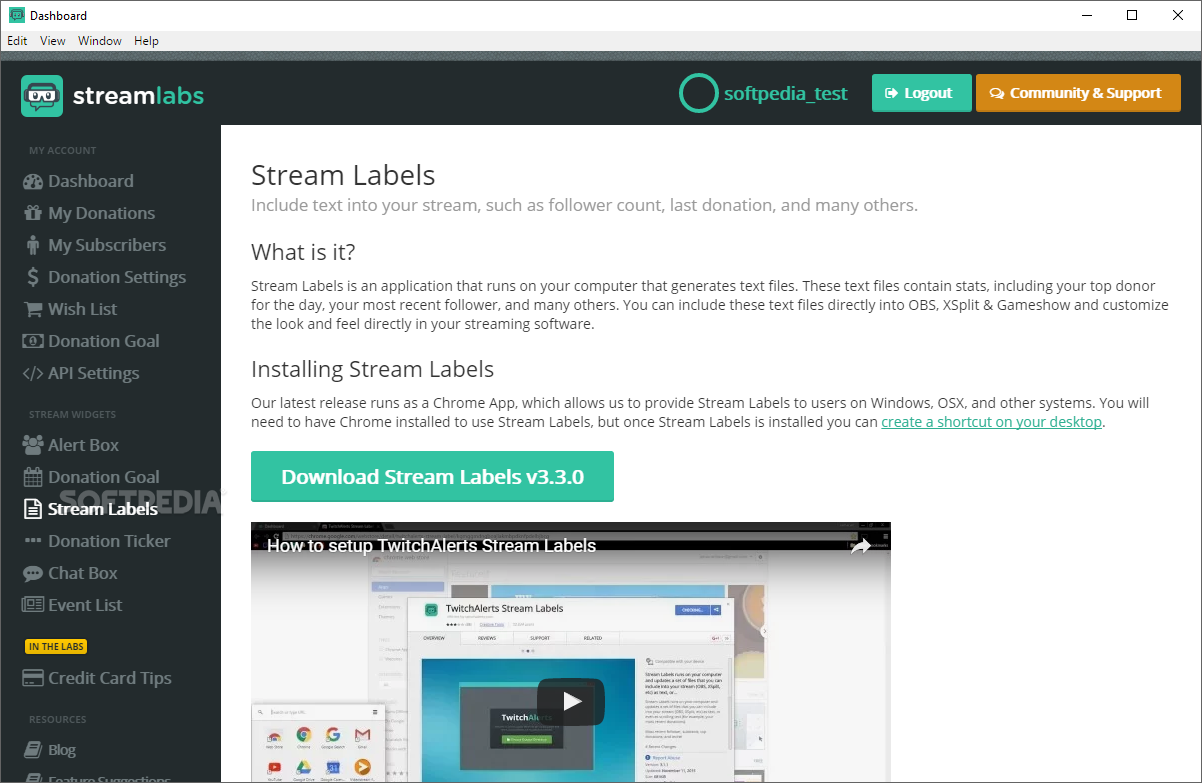Go to My Donations page
1202x783 pixels.
pos(101,213)
